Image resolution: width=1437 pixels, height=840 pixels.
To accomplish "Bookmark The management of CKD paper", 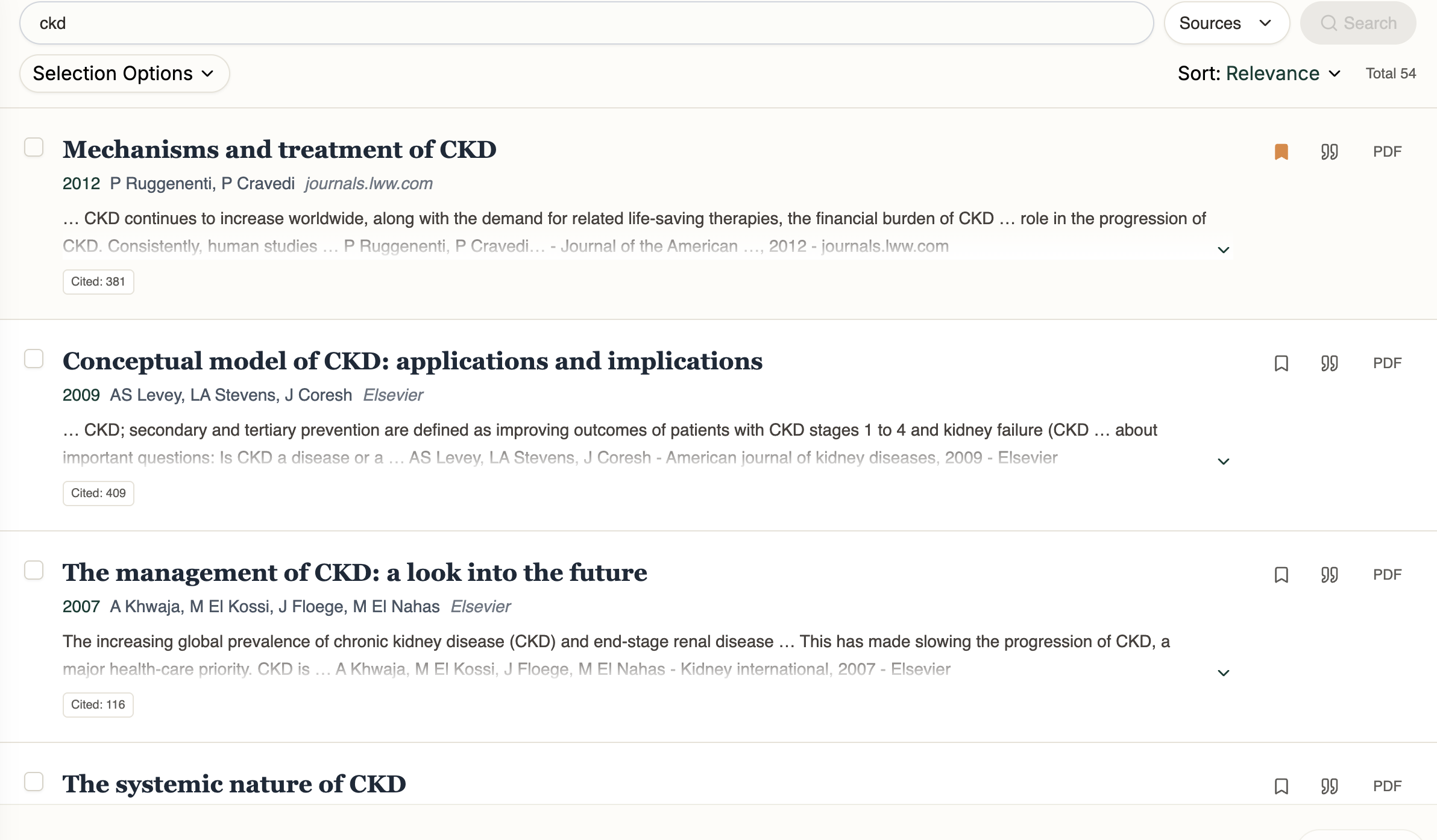I will coord(1281,575).
